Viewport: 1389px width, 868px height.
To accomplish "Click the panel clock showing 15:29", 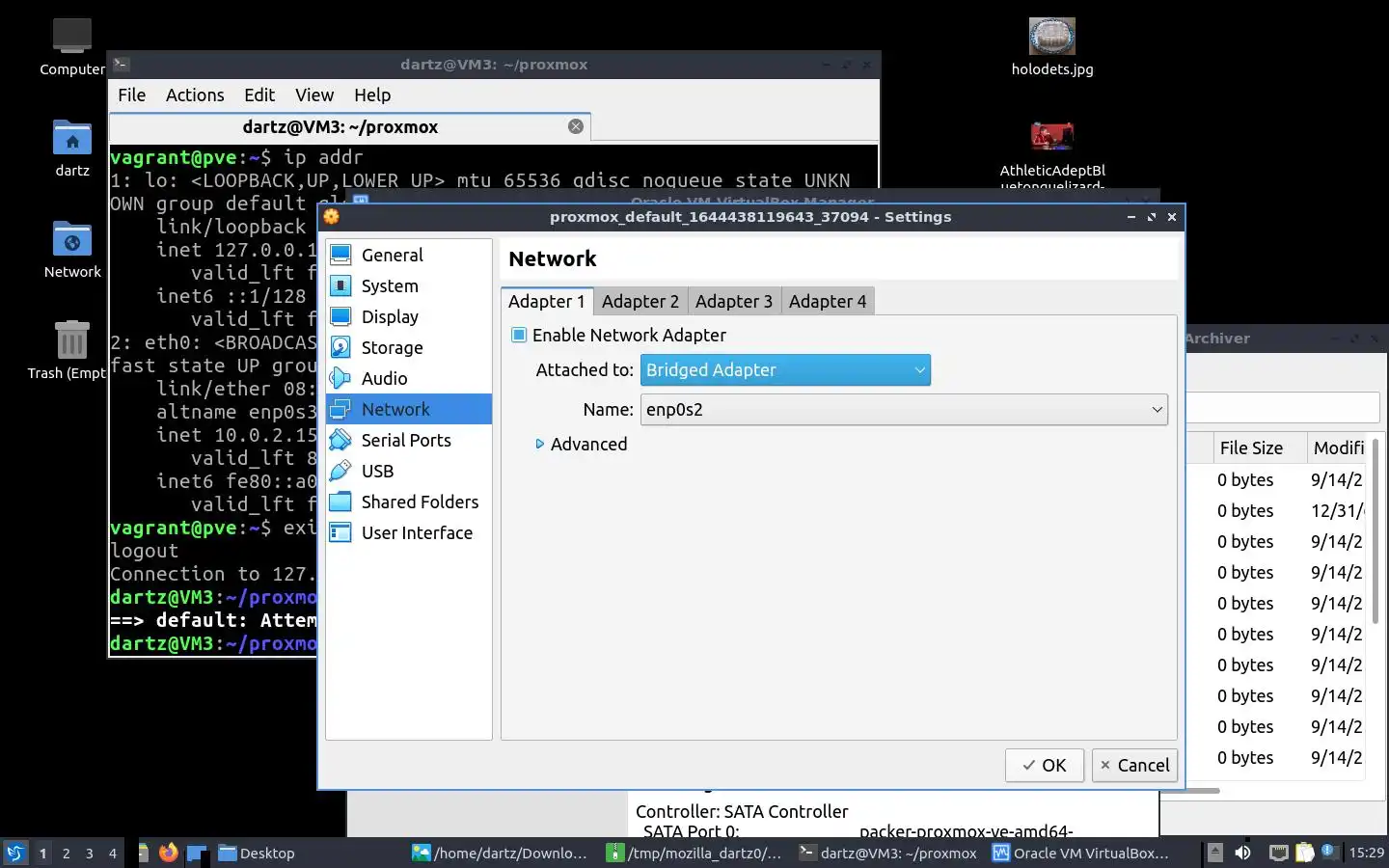I will 1367,853.
